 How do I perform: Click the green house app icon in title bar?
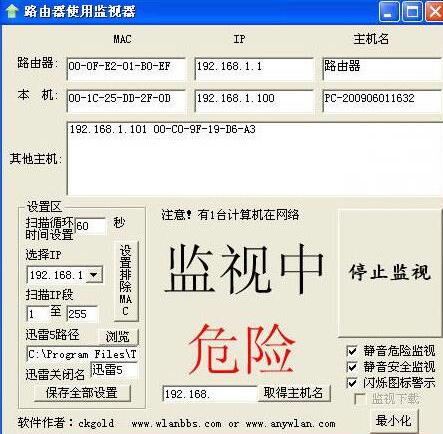point(12,11)
